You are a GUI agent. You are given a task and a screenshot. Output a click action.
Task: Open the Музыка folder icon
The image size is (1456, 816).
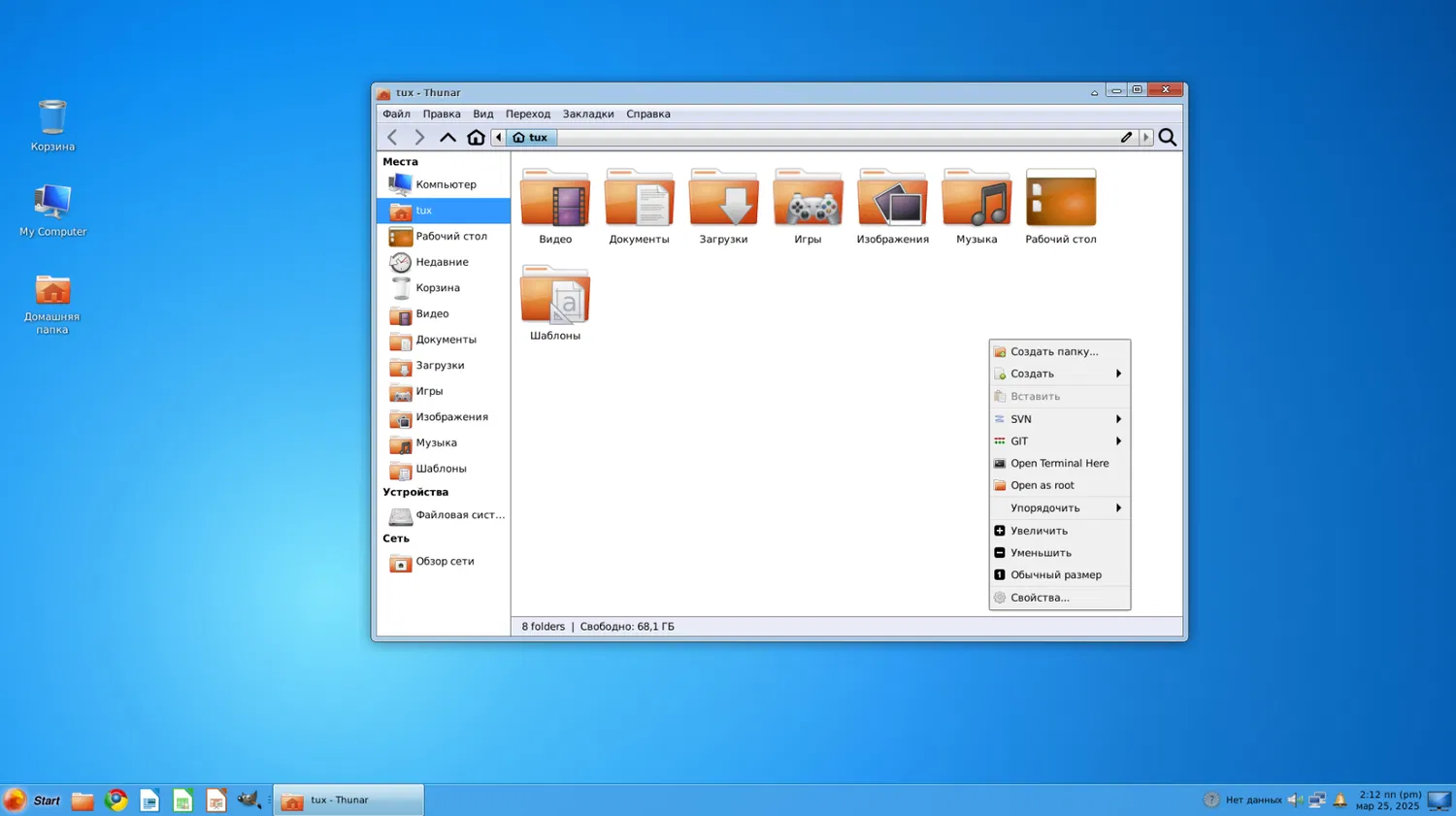click(976, 199)
